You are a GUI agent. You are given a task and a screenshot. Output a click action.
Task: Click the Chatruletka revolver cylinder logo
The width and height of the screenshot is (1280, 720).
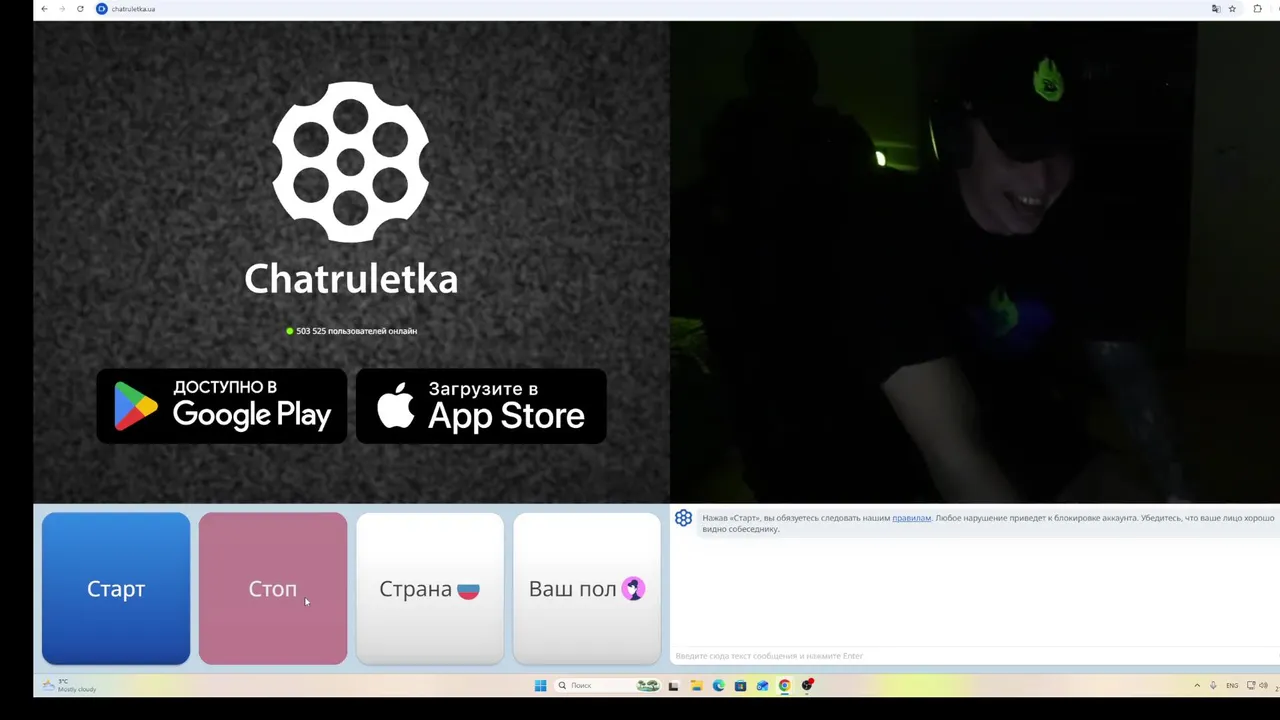[351, 162]
